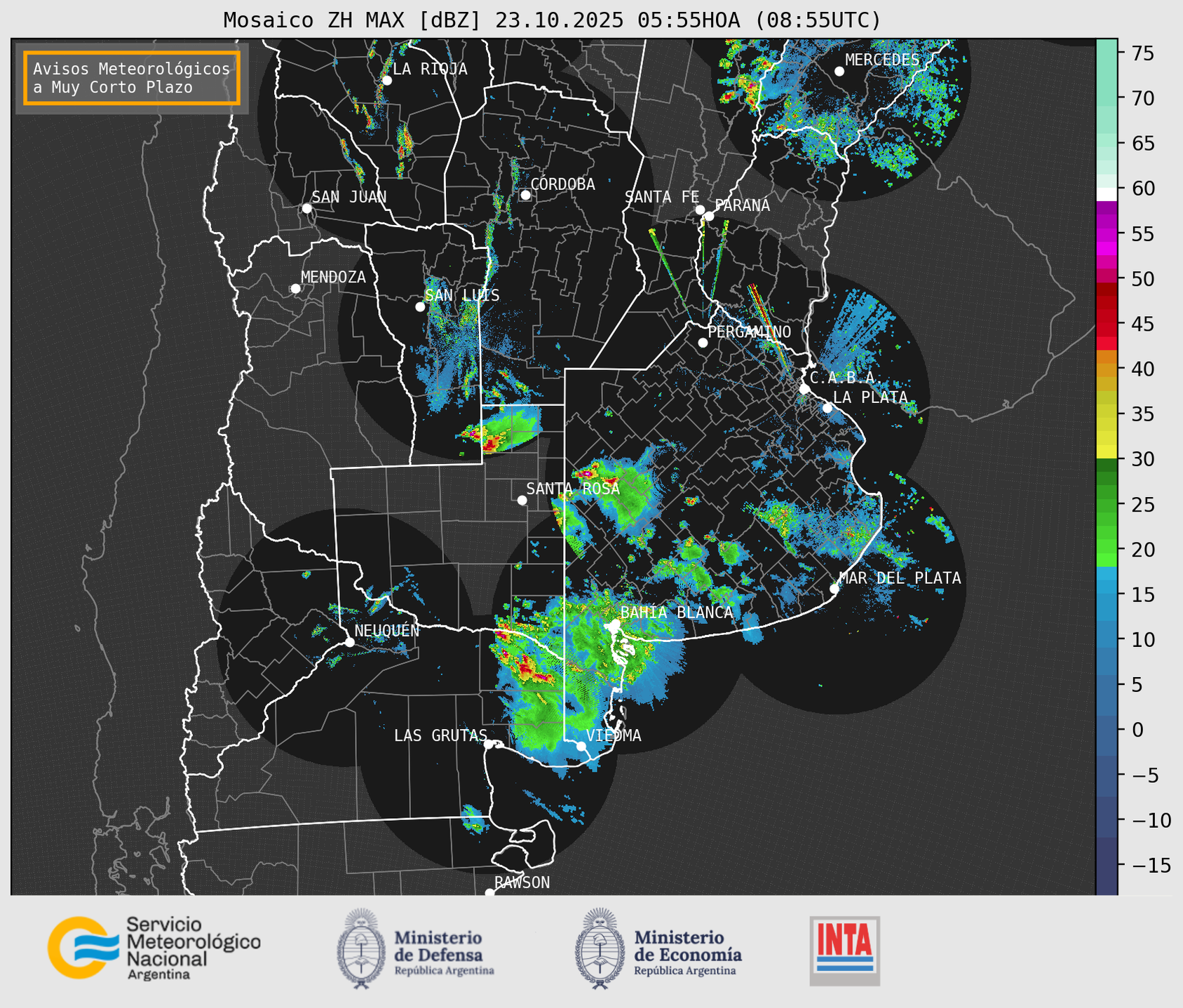The width and height of the screenshot is (1183, 1008).
Task: Select the Mar del Plata city marker dot
Action: [x=834, y=589]
